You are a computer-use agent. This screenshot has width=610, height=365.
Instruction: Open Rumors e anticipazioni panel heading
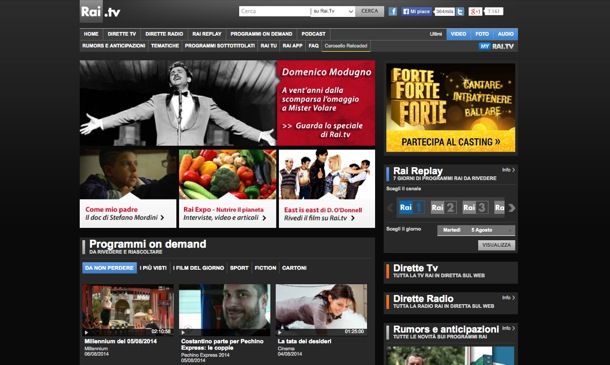click(x=446, y=330)
